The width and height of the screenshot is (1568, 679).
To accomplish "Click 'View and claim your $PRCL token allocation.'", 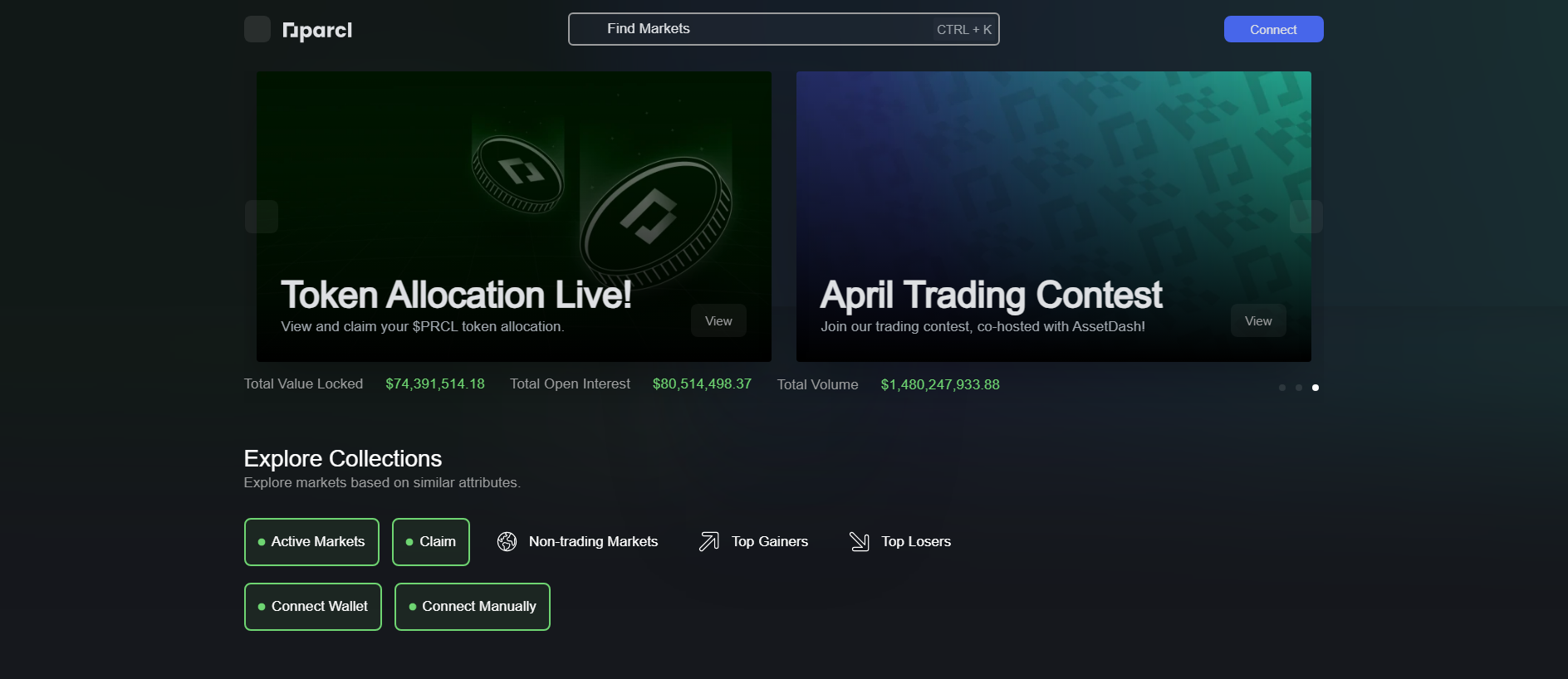I will (423, 327).
